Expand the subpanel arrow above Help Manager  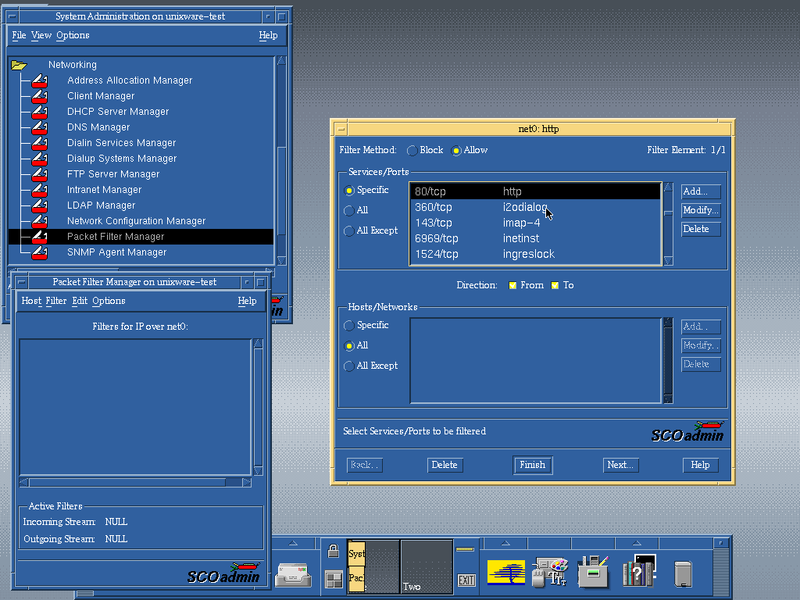pos(637,543)
